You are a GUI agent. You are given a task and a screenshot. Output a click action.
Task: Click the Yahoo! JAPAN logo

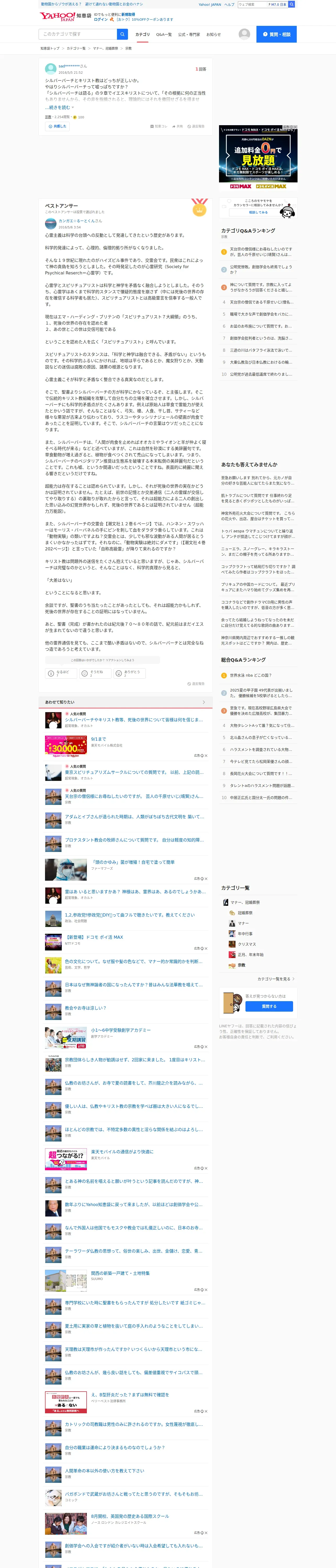click(57, 16)
